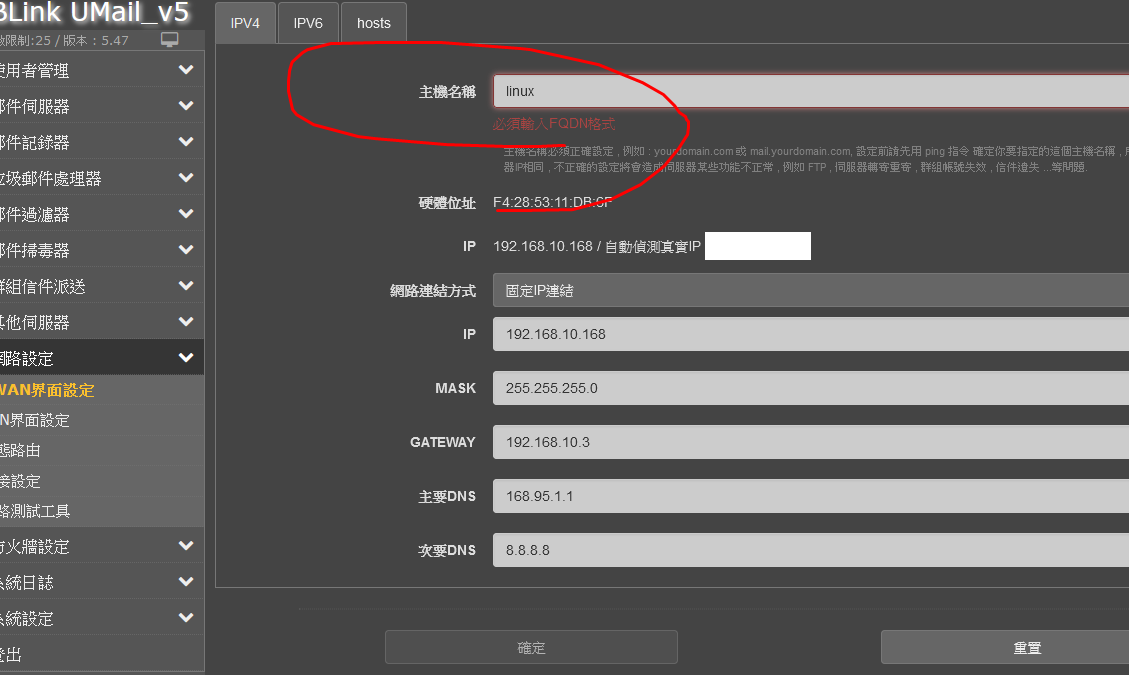Open WAN界面設定 in the sidebar
1129x675 pixels.
tap(48, 390)
